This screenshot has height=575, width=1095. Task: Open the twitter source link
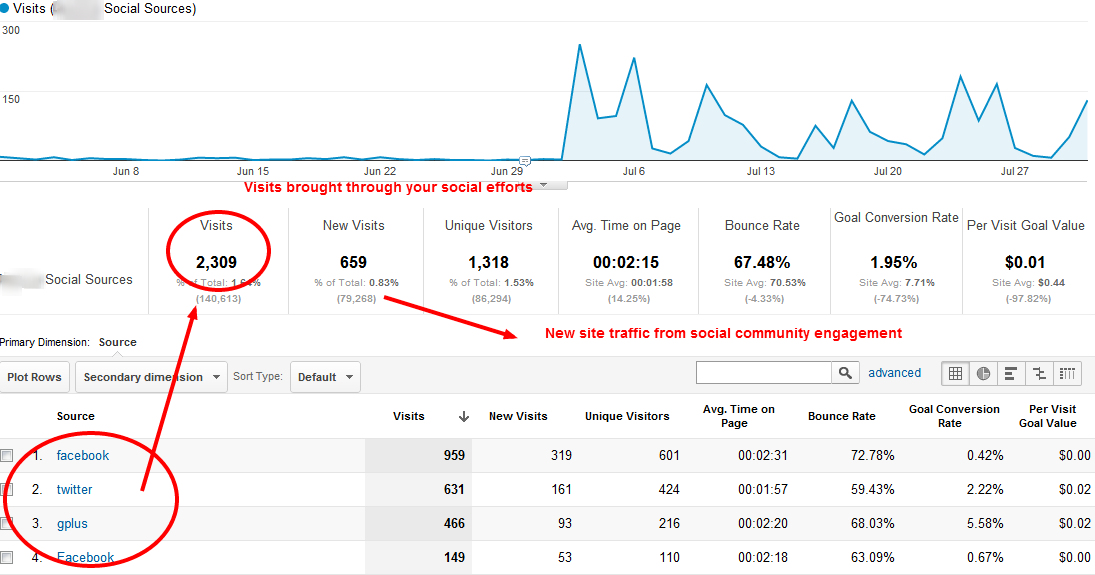point(74,490)
